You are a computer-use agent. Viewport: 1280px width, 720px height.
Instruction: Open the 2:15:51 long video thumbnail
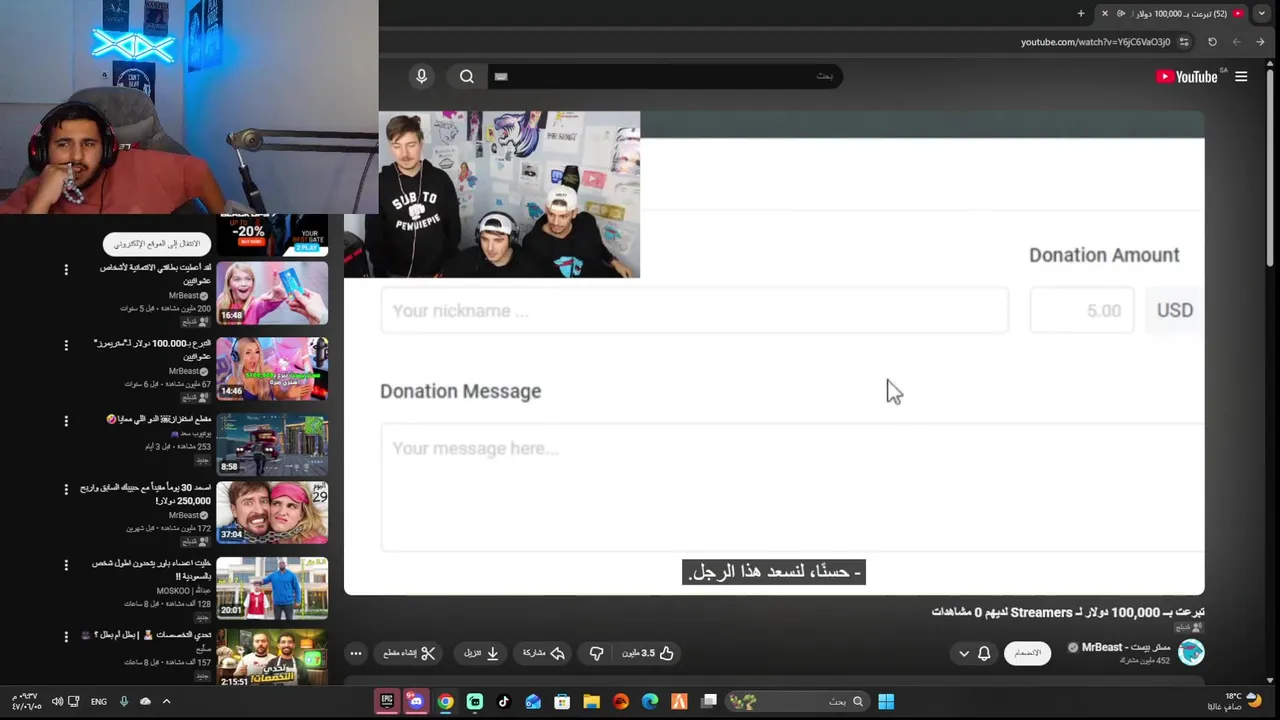point(272,657)
